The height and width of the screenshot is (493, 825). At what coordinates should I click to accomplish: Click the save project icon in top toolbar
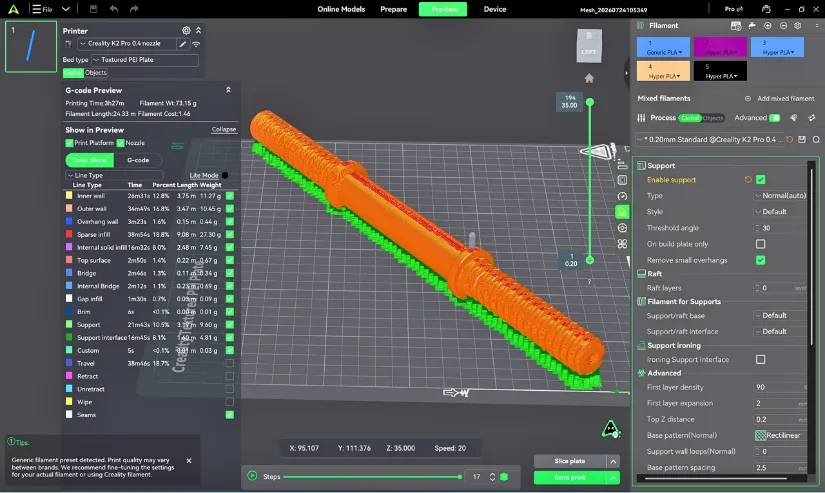pyautogui.click(x=93, y=9)
